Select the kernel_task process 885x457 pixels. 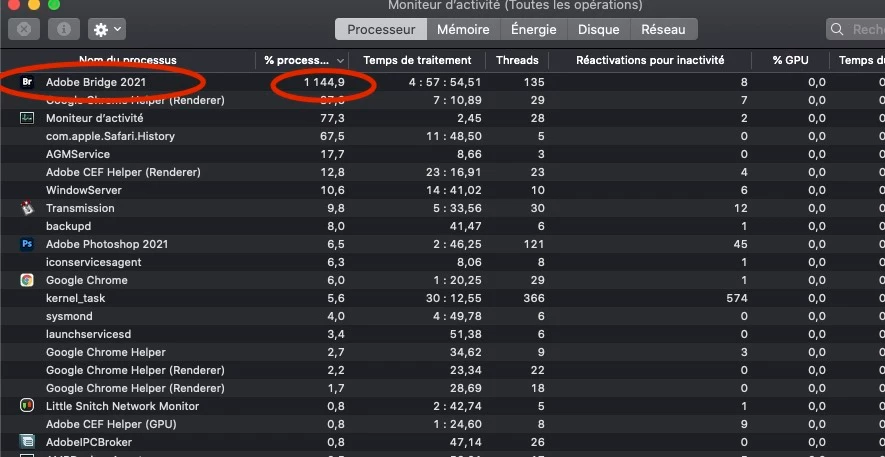(x=76, y=298)
